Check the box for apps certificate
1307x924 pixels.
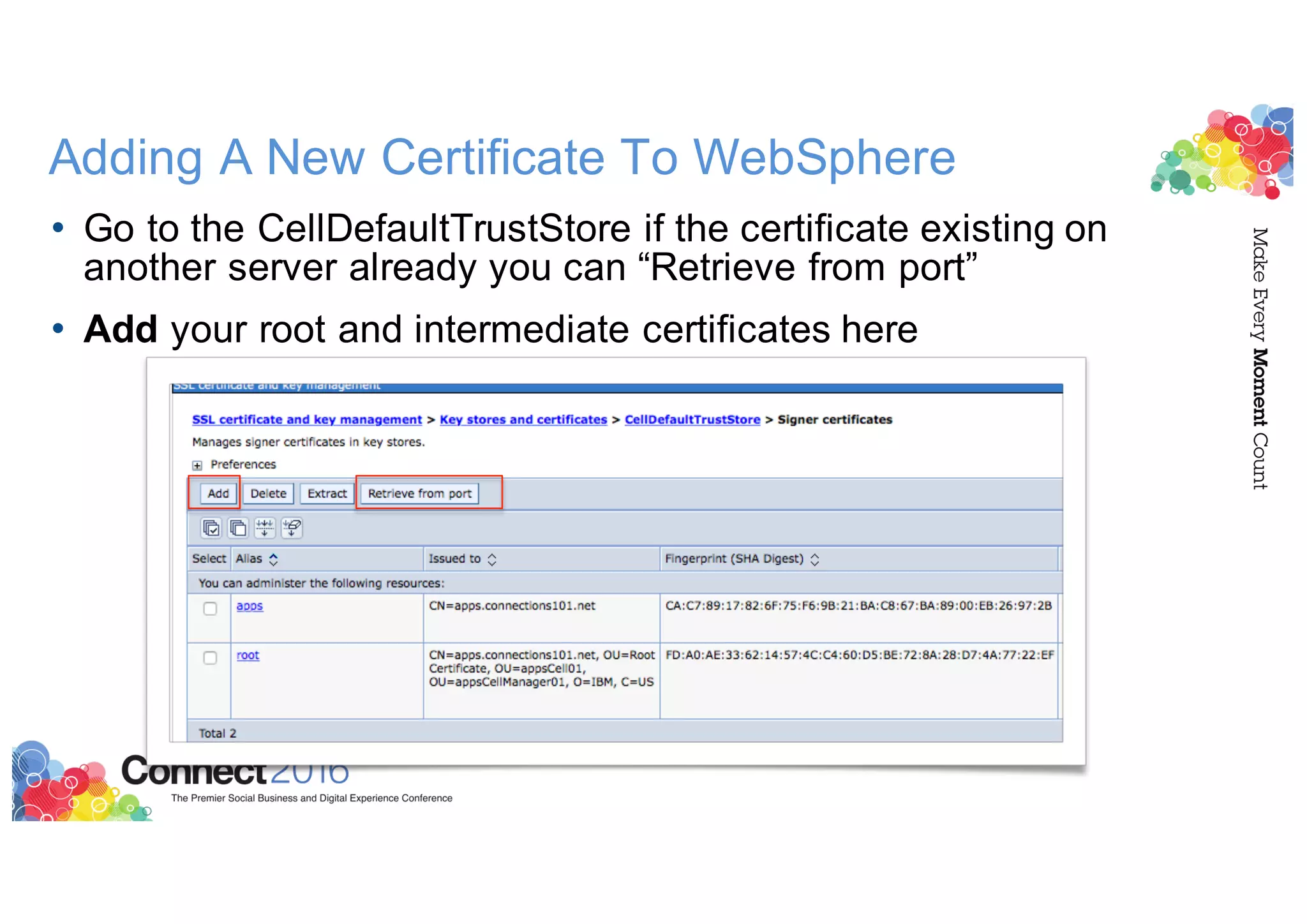(x=210, y=609)
